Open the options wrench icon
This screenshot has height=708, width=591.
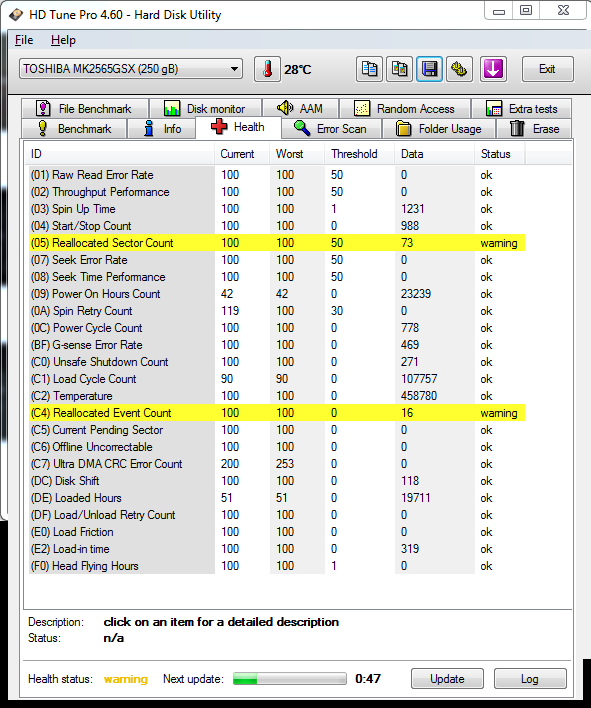click(460, 69)
